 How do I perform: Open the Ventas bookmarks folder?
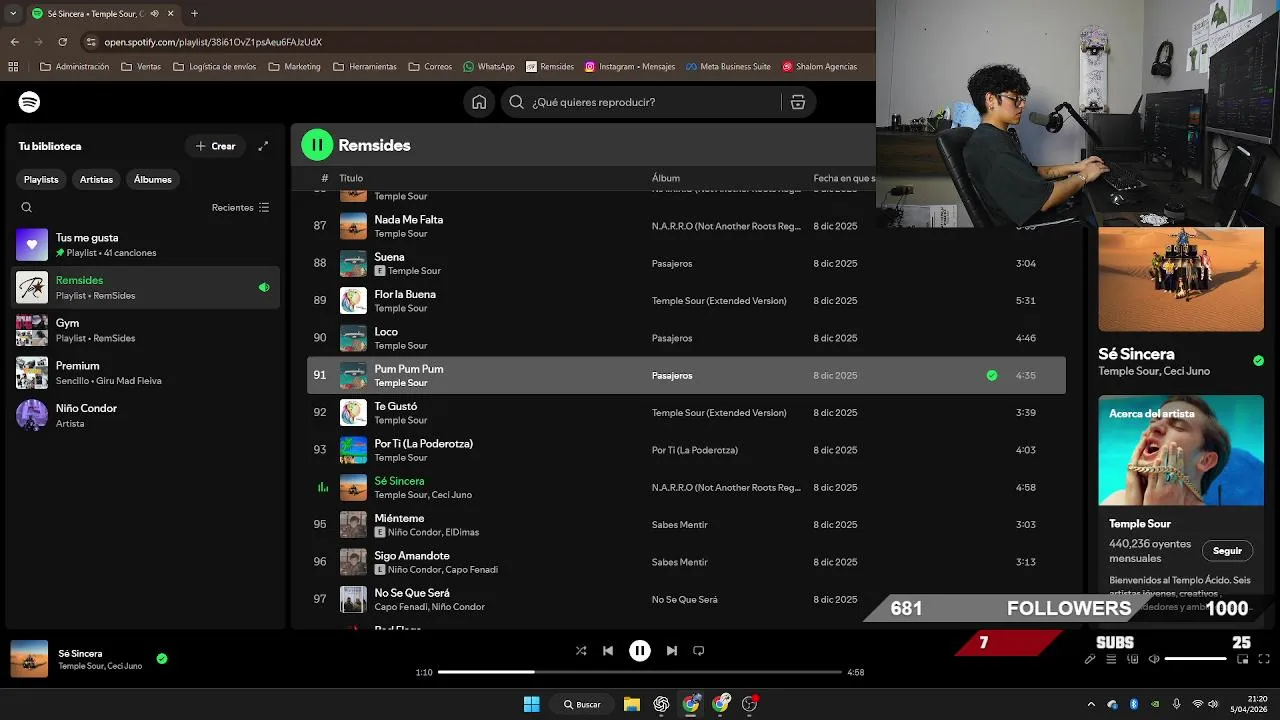(x=141, y=67)
